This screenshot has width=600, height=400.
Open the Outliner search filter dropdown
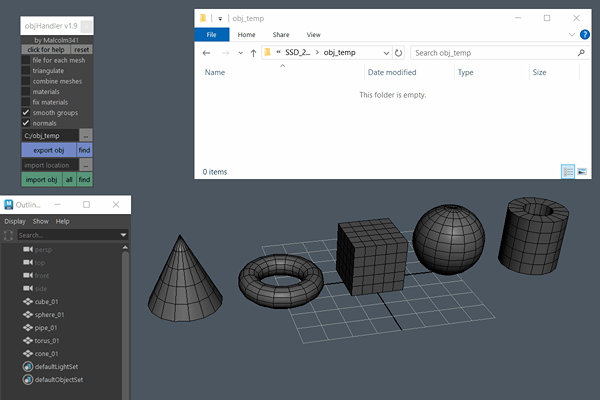(x=123, y=235)
